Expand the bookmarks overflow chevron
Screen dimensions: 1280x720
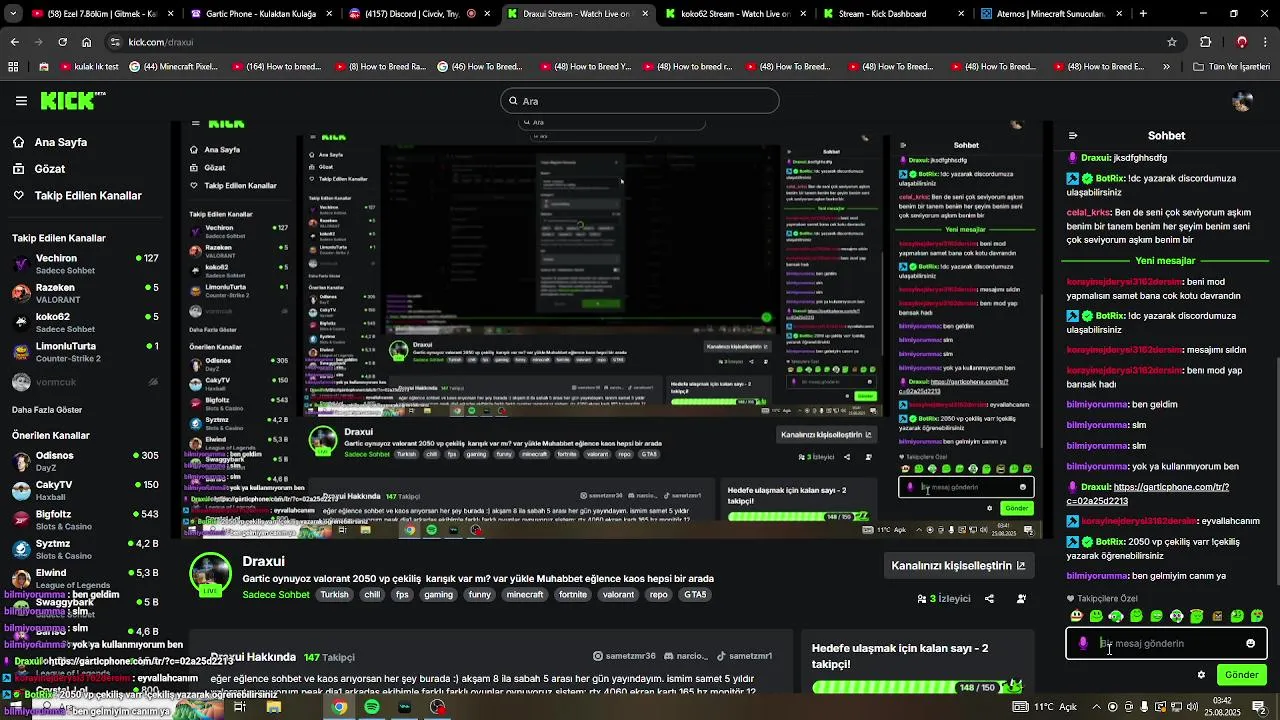tap(1166, 67)
